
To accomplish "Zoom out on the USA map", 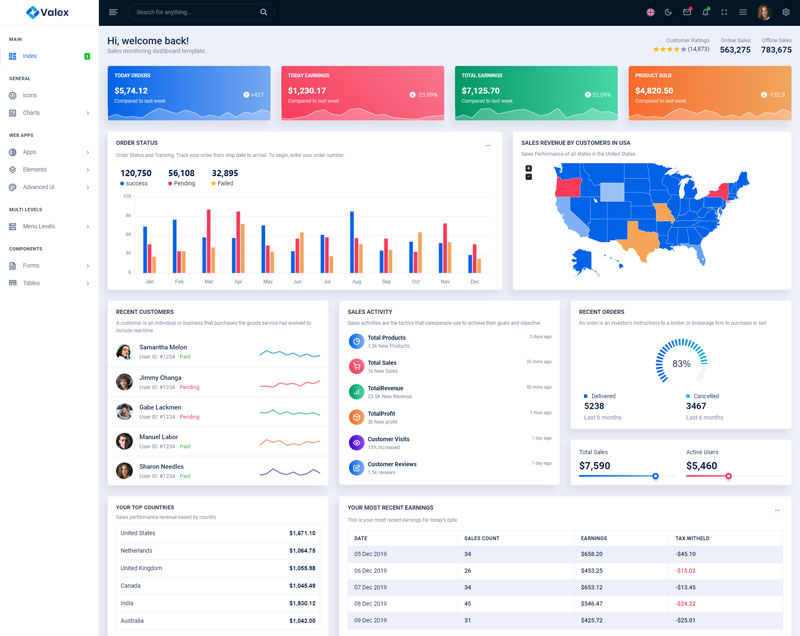I will 528,177.
